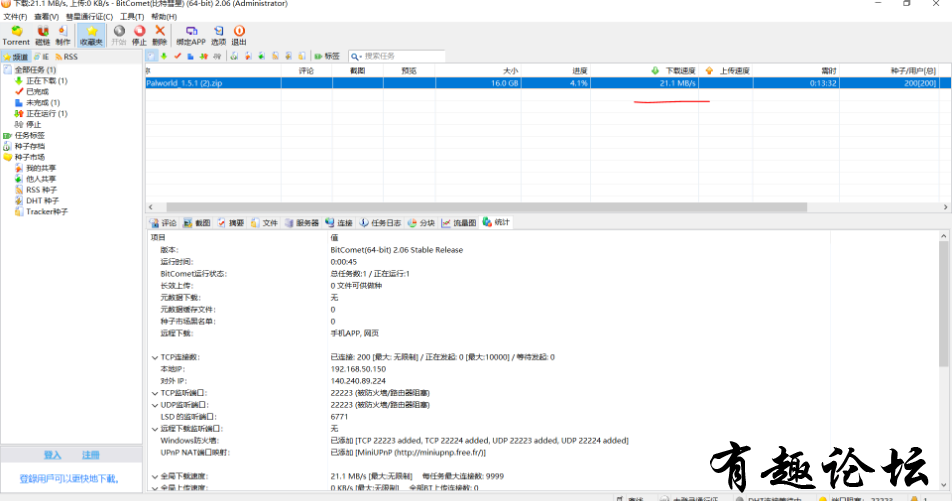The width and height of the screenshot is (952, 501).
Task: Select the green down-arrow downloading filter icon
Action: click(164, 56)
